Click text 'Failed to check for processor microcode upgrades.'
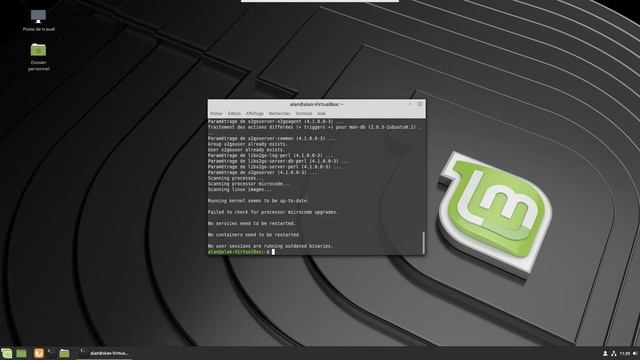This screenshot has width=640, height=360. pos(273,212)
